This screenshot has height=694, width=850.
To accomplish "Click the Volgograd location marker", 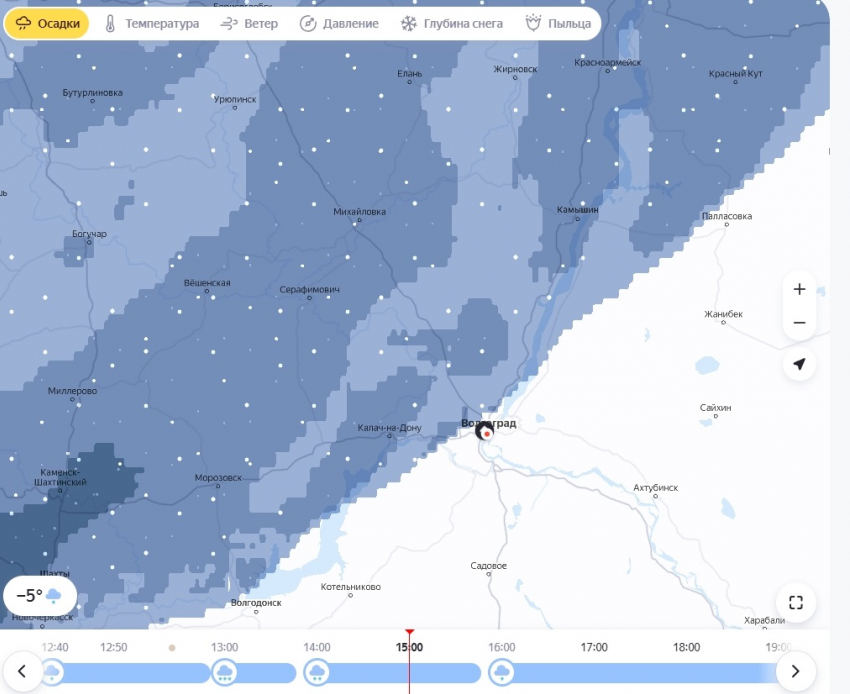I will click(485, 433).
